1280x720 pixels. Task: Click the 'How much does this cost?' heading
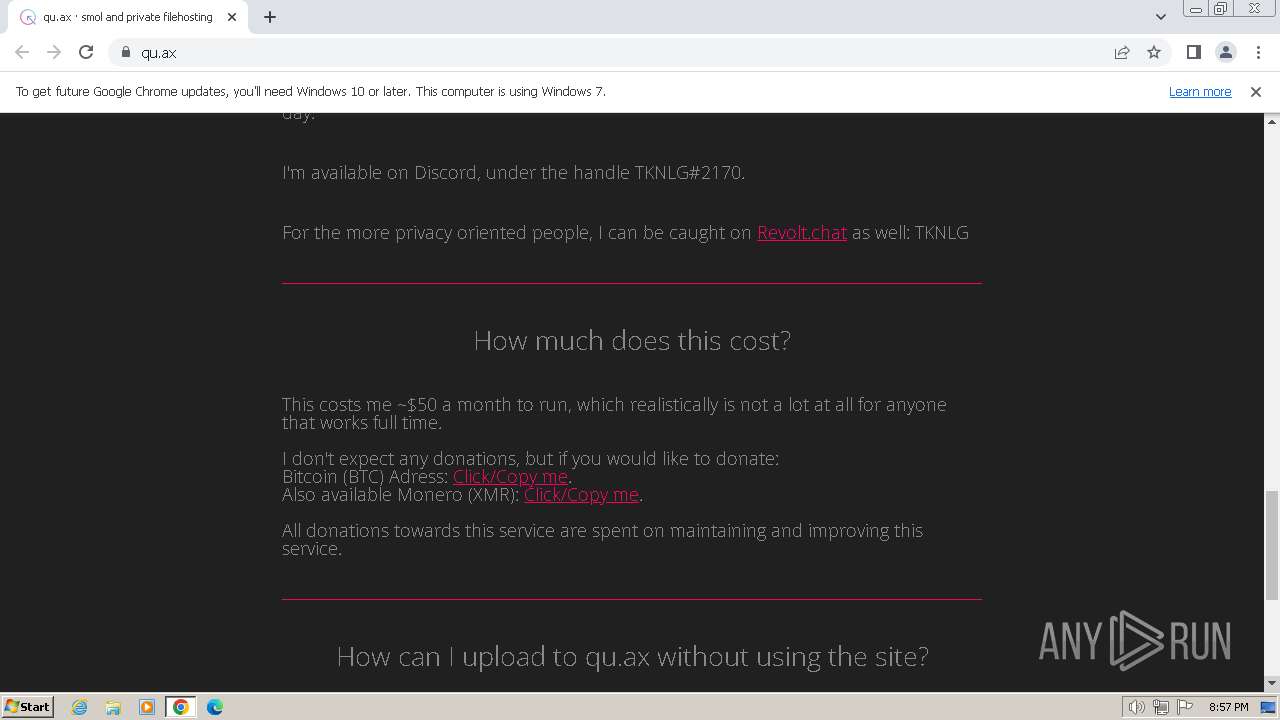[632, 341]
